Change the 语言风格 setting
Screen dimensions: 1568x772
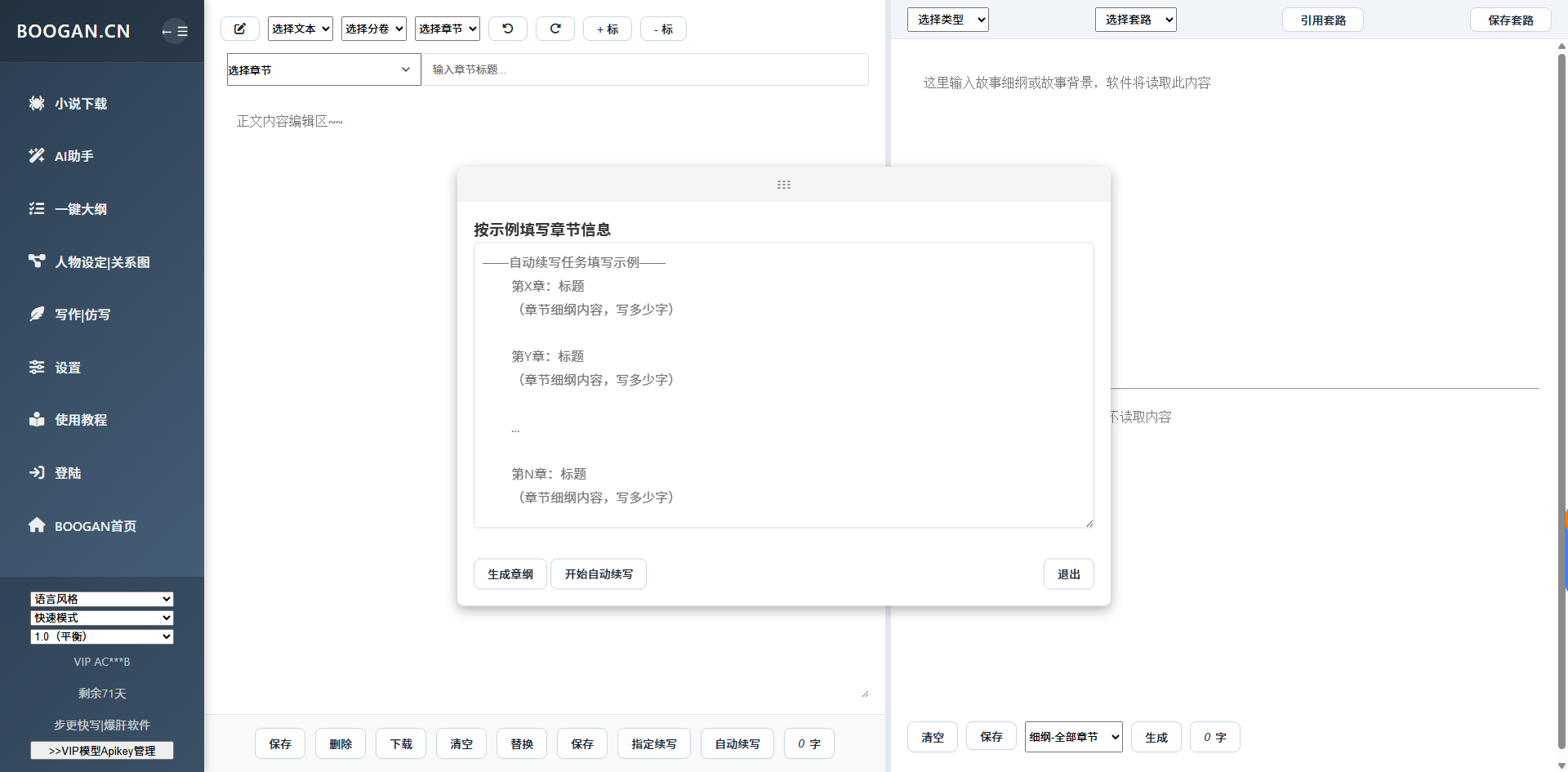click(101, 599)
